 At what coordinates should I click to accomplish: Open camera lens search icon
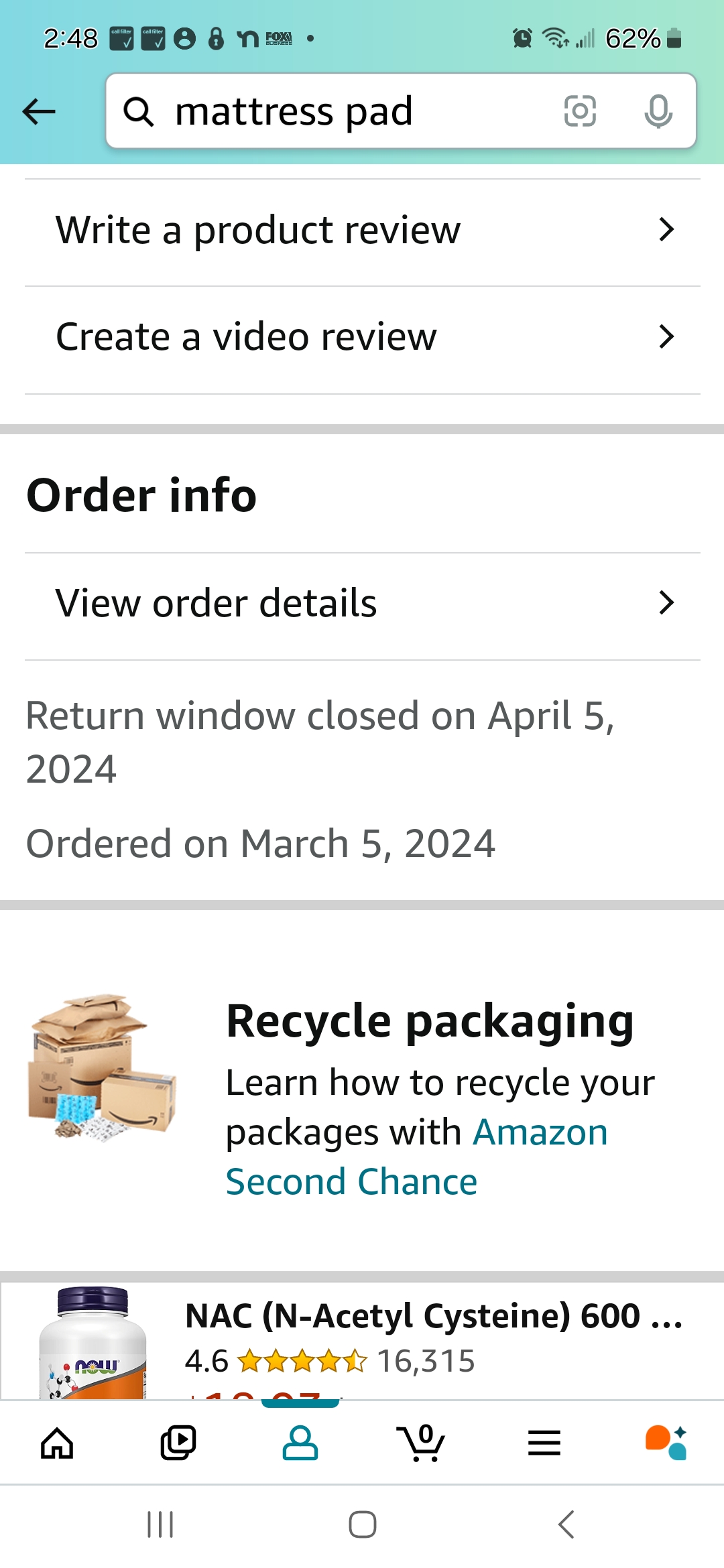[x=580, y=111]
